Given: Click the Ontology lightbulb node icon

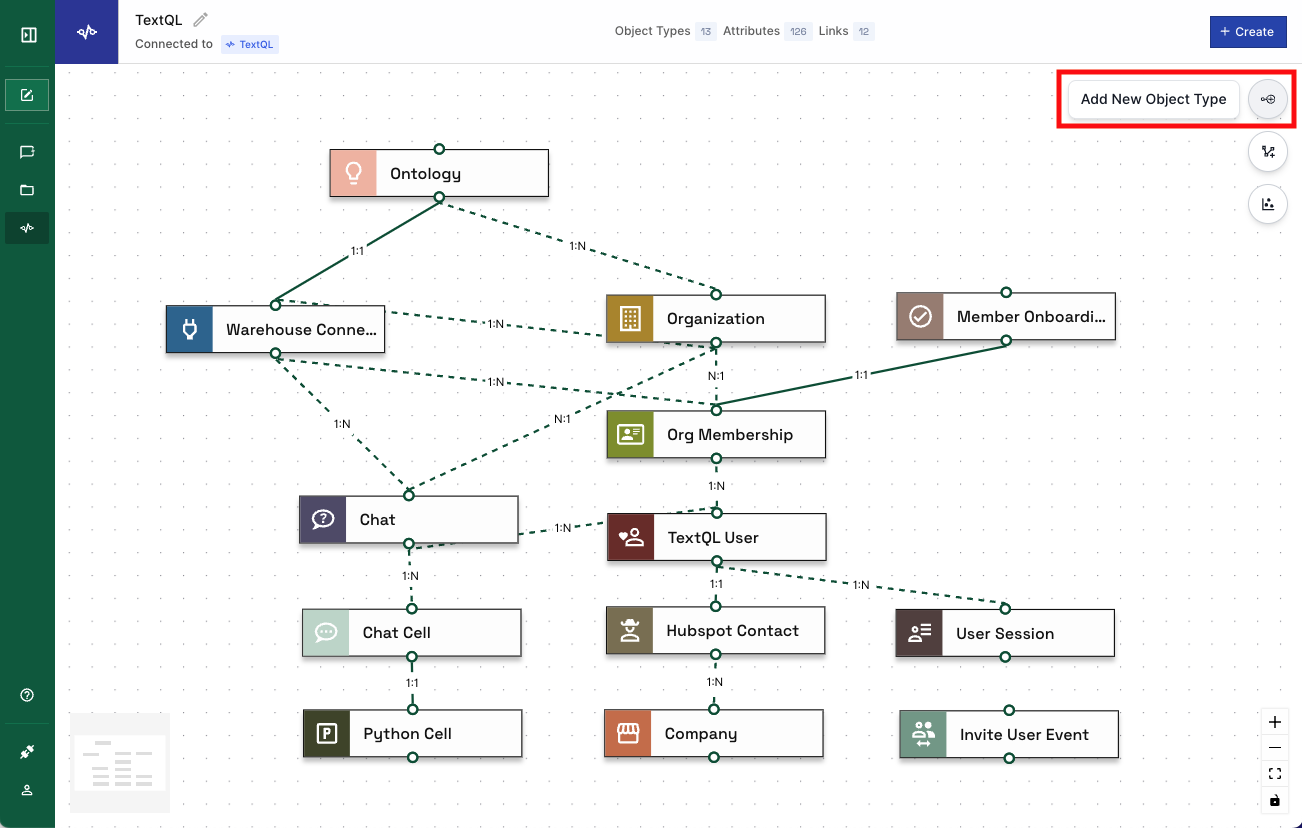Looking at the screenshot, I should 353,173.
